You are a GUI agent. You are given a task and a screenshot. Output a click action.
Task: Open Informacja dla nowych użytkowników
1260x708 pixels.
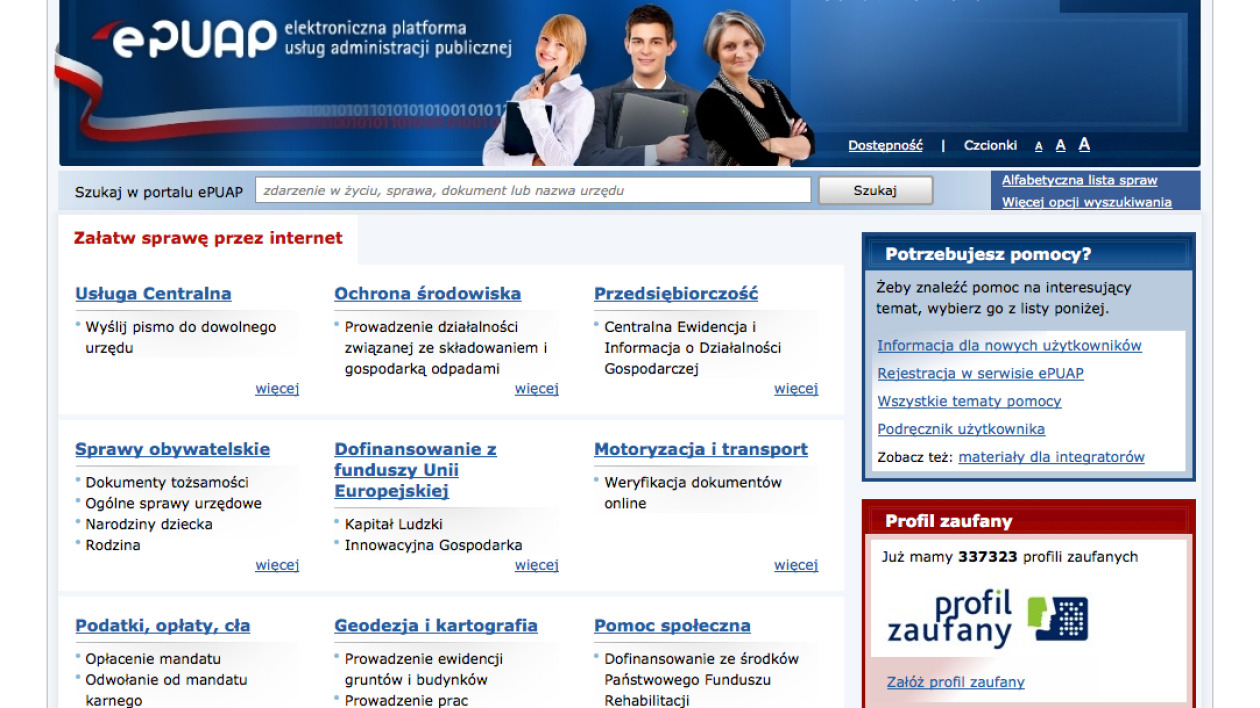coord(1009,345)
